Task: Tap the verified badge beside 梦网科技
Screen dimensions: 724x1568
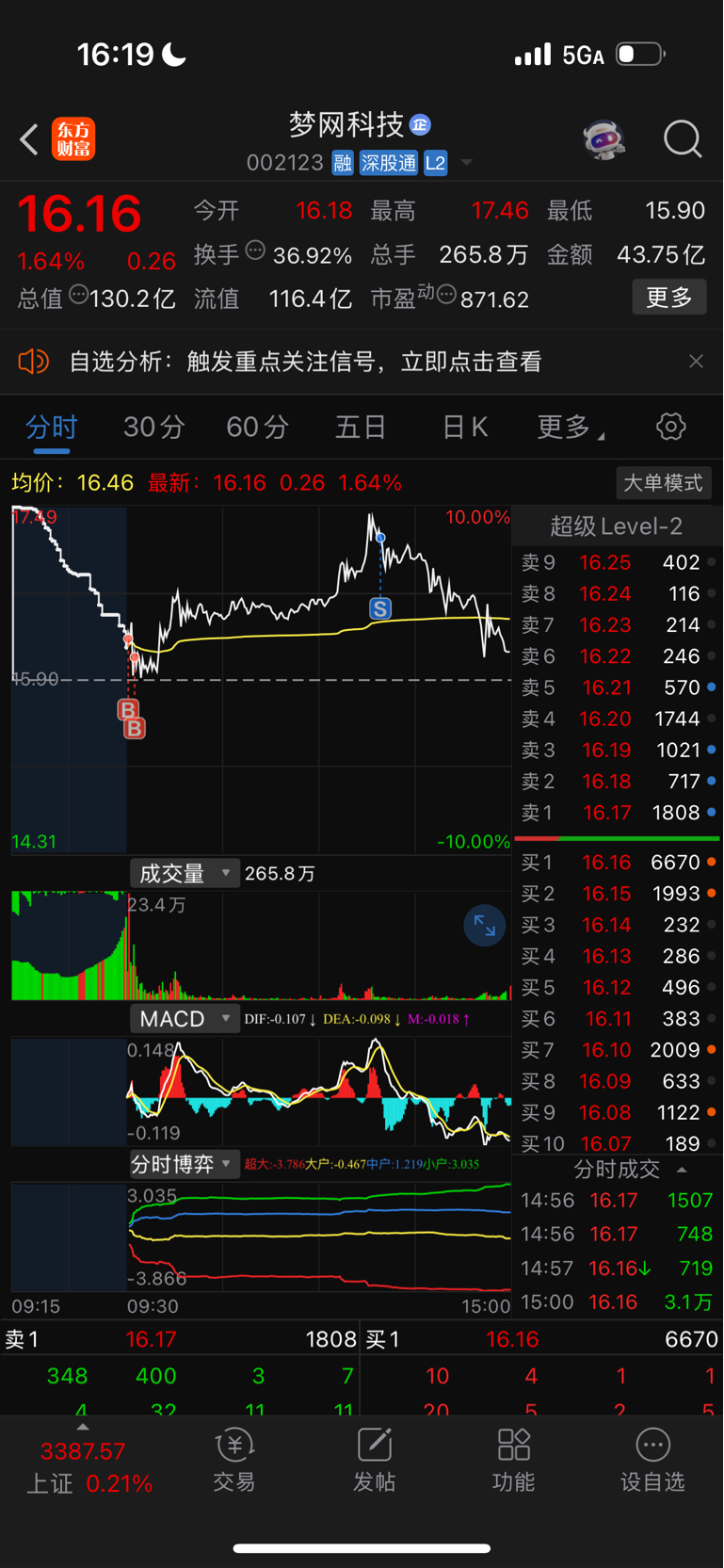Action: tap(420, 124)
